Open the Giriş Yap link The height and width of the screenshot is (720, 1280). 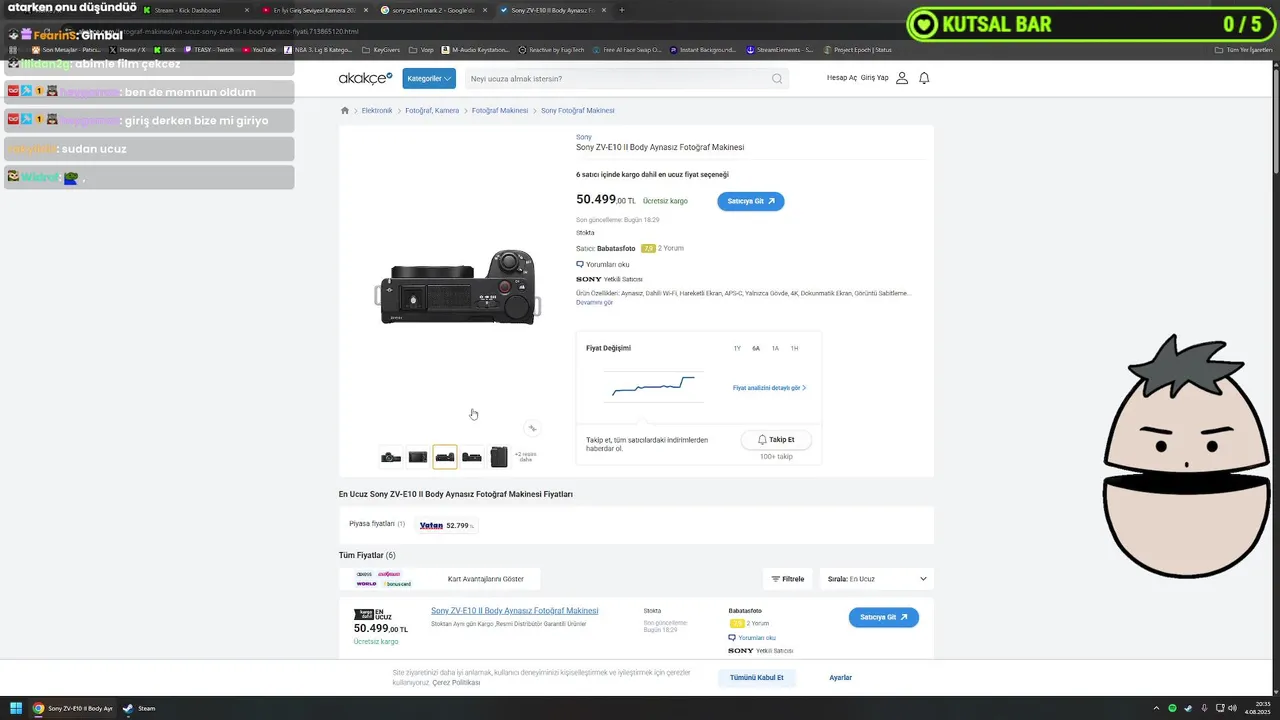(x=874, y=78)
